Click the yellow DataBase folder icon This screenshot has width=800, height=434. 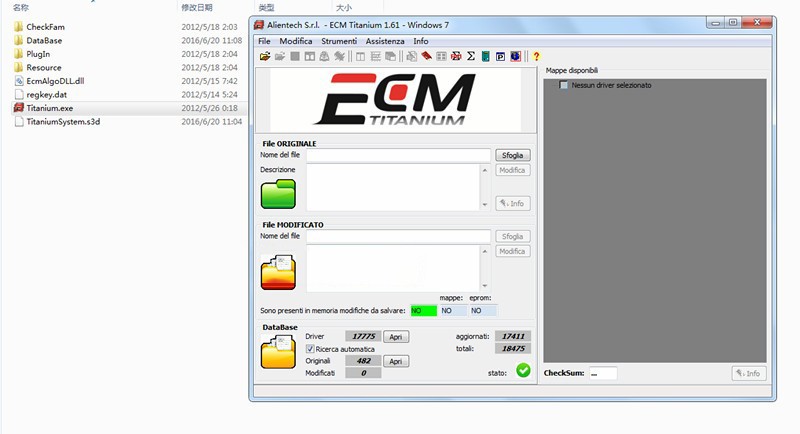[278, 352]
